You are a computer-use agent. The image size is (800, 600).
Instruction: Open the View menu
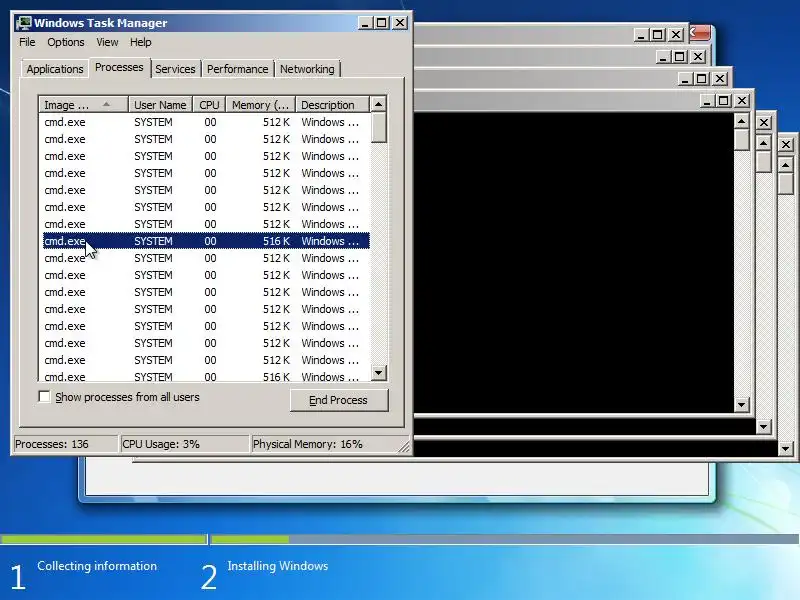pyautogui.click(x=107, y=42)
